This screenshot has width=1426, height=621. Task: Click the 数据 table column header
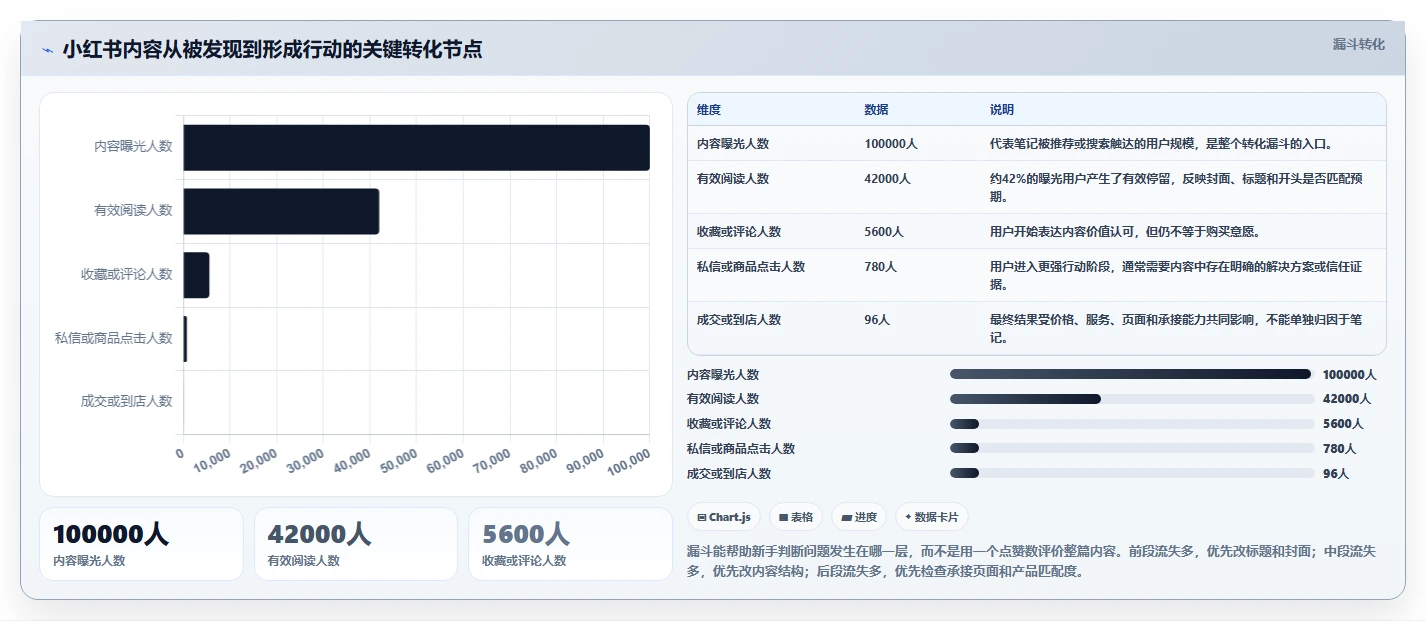point(877,109)
